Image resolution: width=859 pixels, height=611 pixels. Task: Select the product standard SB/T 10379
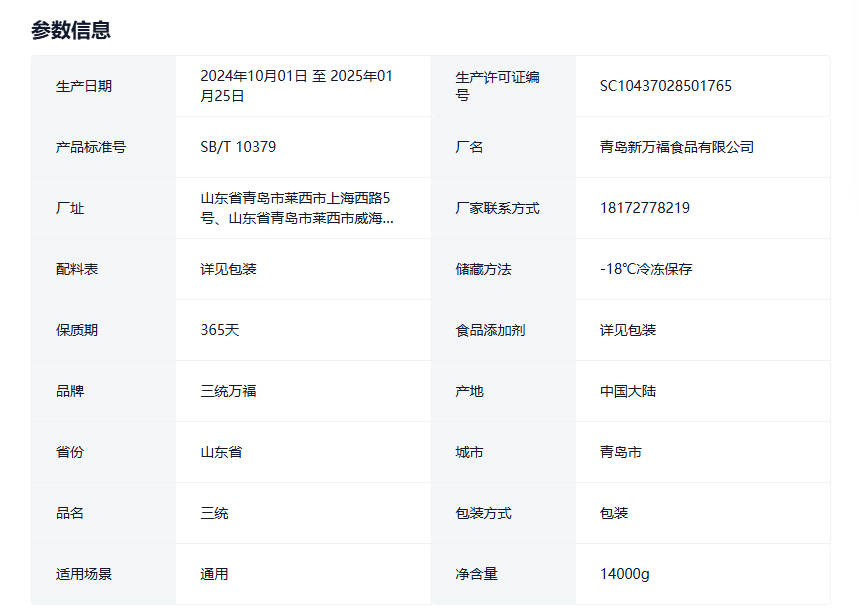pos(238,147)
